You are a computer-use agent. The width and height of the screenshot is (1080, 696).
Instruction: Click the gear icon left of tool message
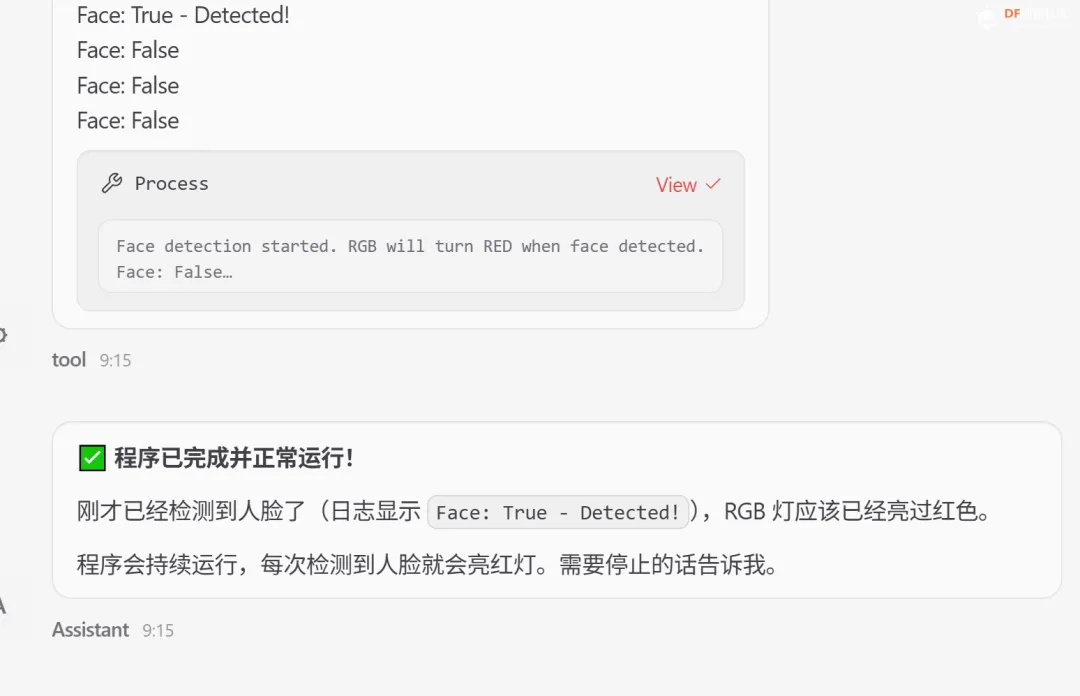tap(2, 335)
